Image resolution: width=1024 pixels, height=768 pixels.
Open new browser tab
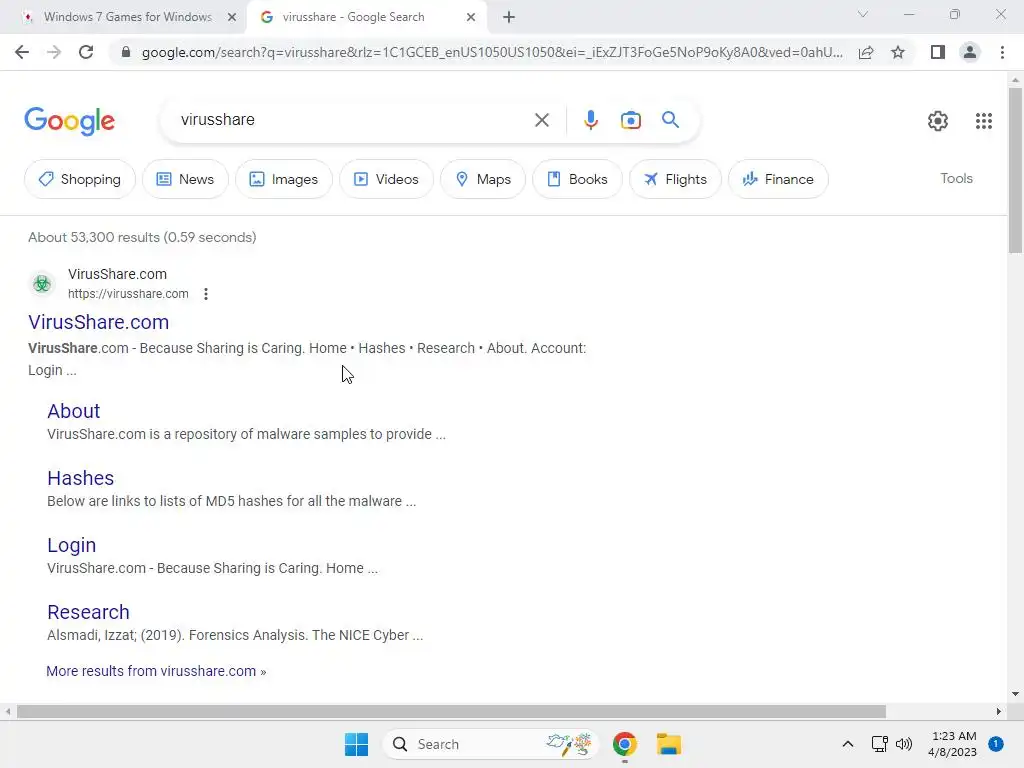pyautogui.click(x=509, y=18)
